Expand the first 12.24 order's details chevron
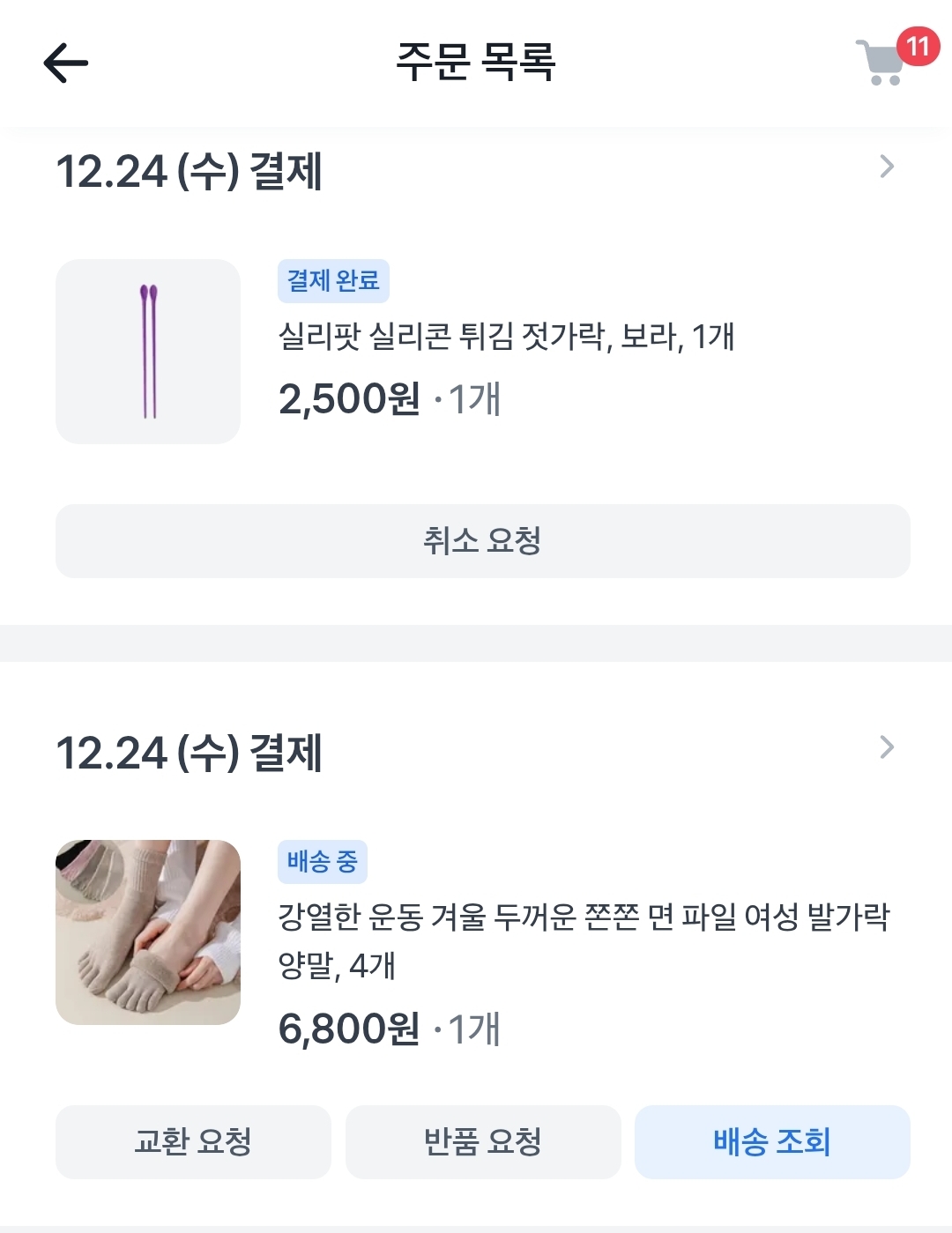This screenshot has height=1233, width=952. tap(887, 167)
